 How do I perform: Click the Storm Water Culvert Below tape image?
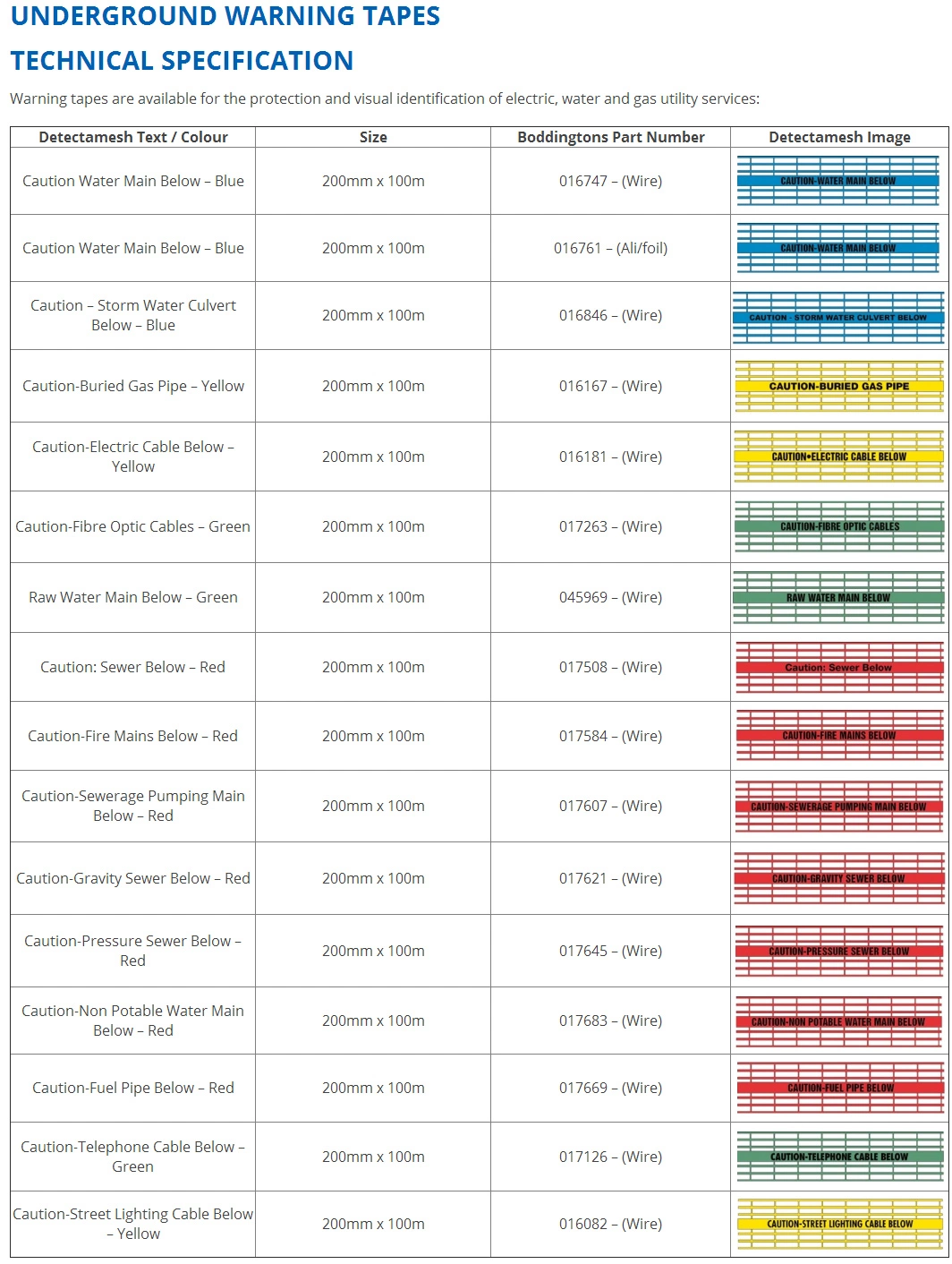[x=838, y=316]
